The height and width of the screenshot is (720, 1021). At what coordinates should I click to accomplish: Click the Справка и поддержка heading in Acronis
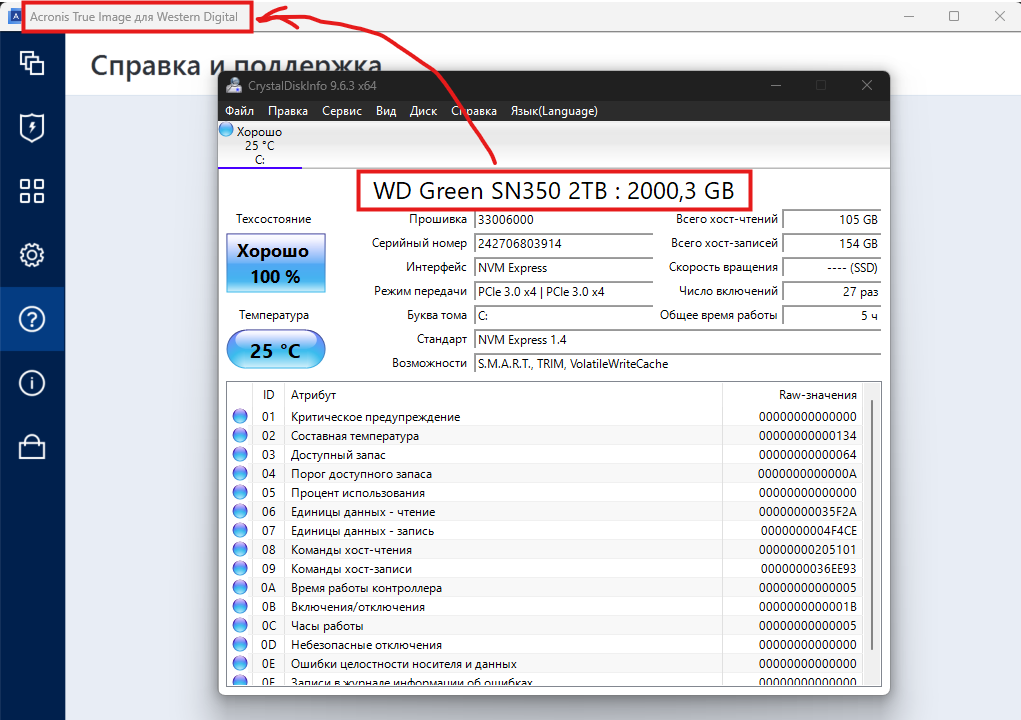click(236, 65)
